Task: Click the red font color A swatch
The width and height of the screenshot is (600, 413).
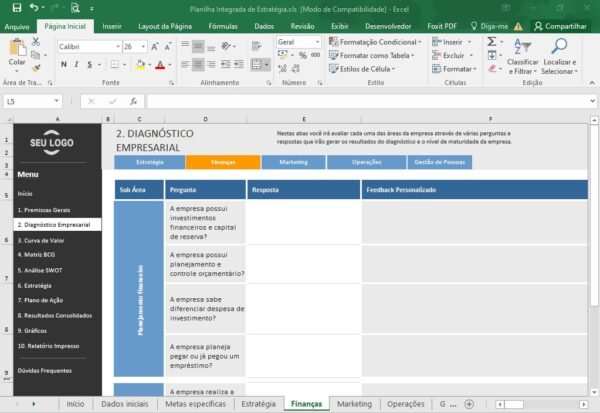Action: (x=160, y=65)
